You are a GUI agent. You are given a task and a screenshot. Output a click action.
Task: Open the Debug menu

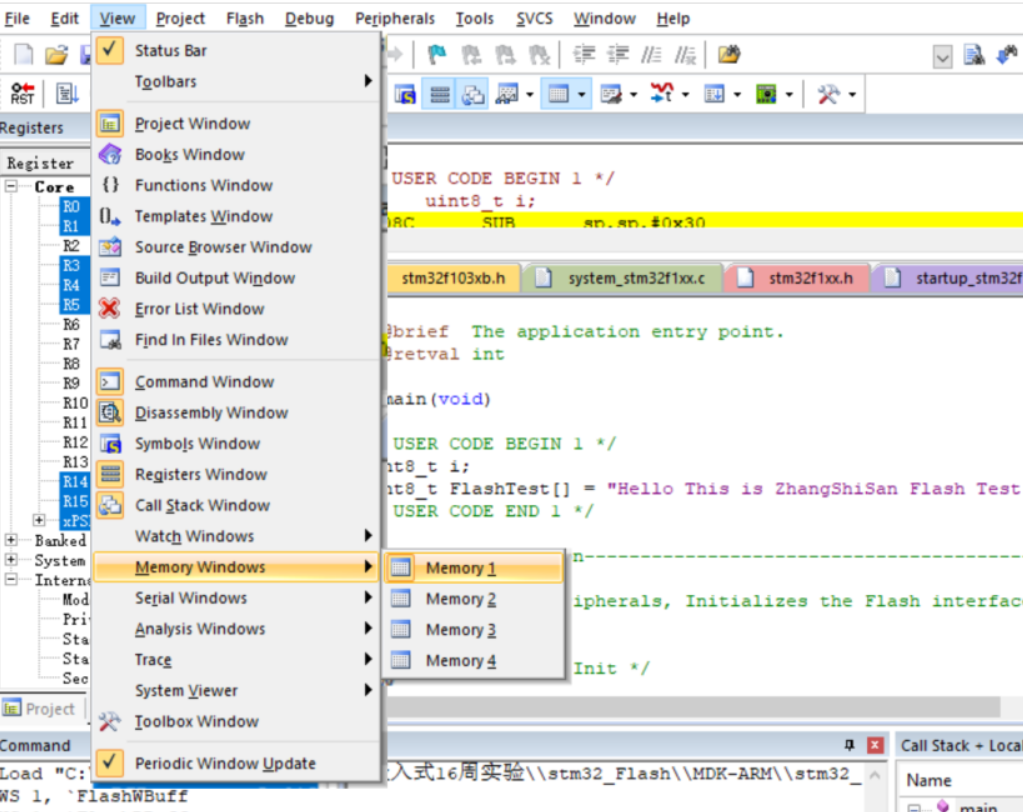point(309,19)
